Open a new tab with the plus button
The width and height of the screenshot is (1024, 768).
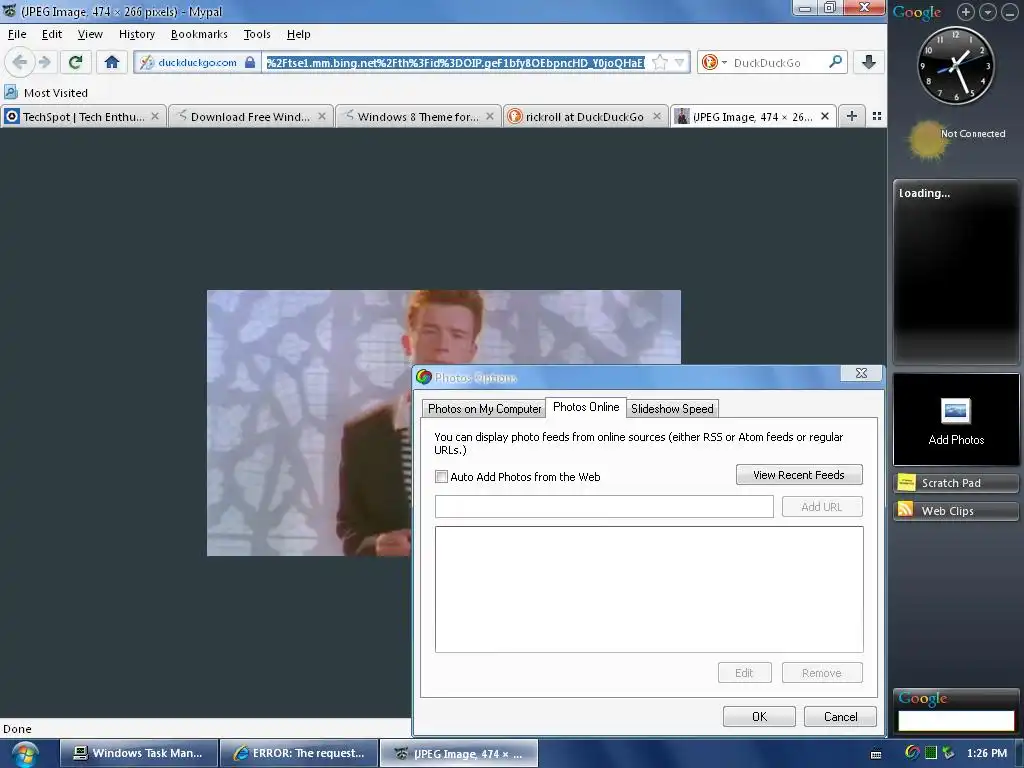tap(852, 116)
